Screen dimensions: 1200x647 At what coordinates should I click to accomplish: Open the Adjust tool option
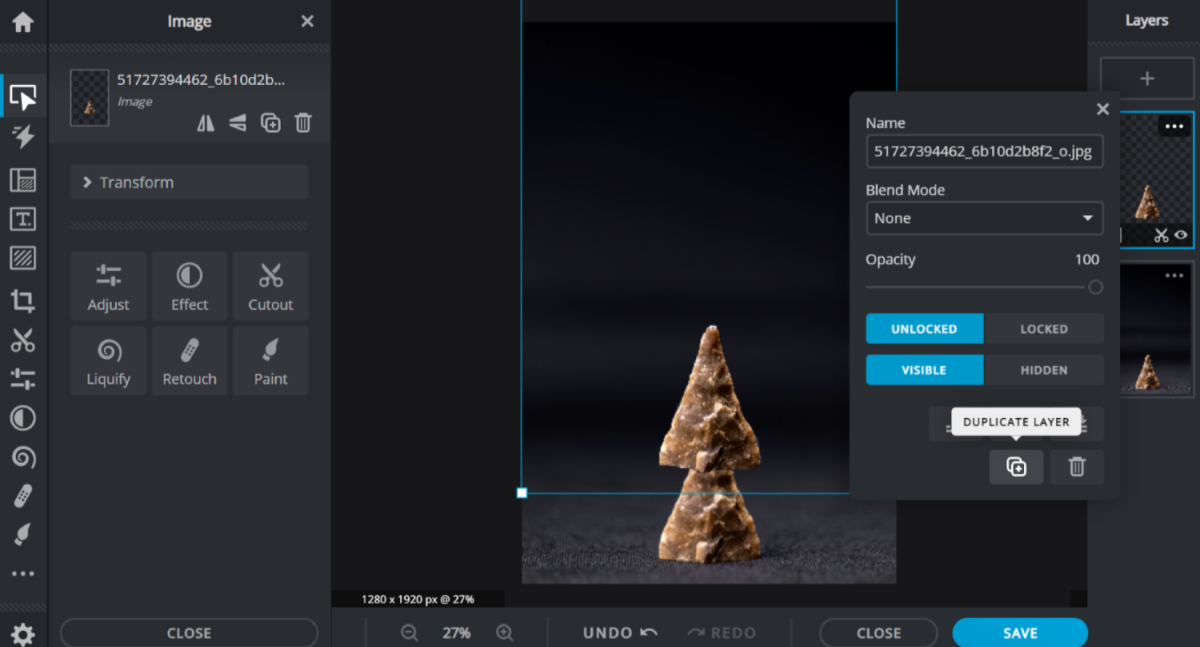point(108,286)
